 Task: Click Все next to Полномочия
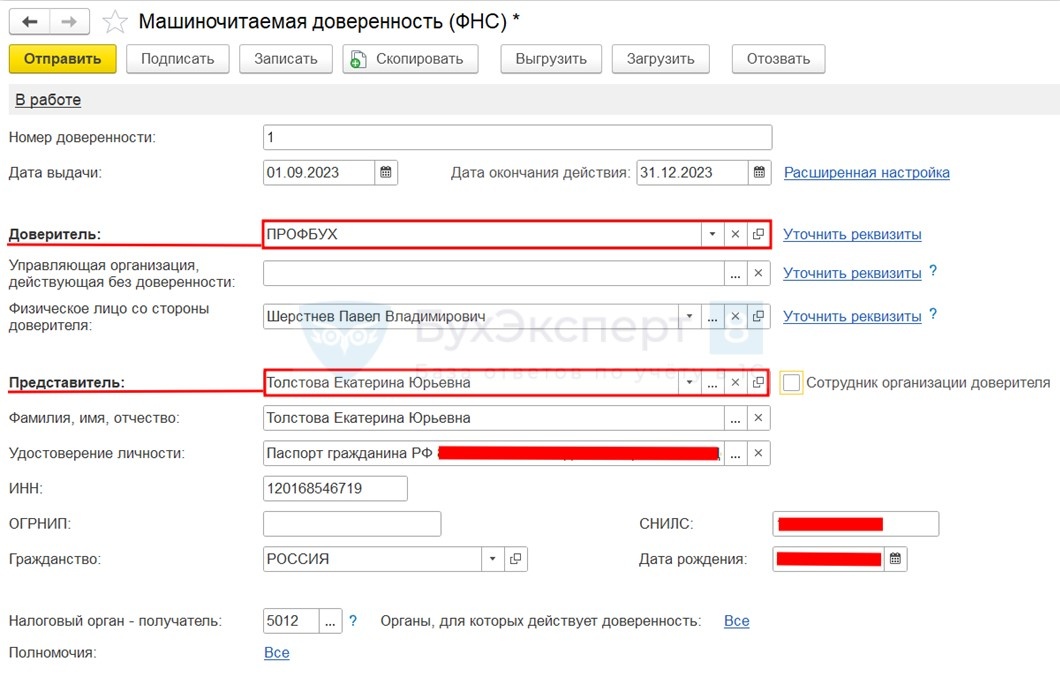(276, 652)
